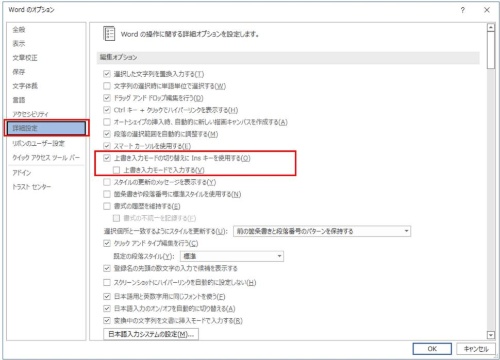
Task: Click the scrollbar down arrow
Action: 491,335
